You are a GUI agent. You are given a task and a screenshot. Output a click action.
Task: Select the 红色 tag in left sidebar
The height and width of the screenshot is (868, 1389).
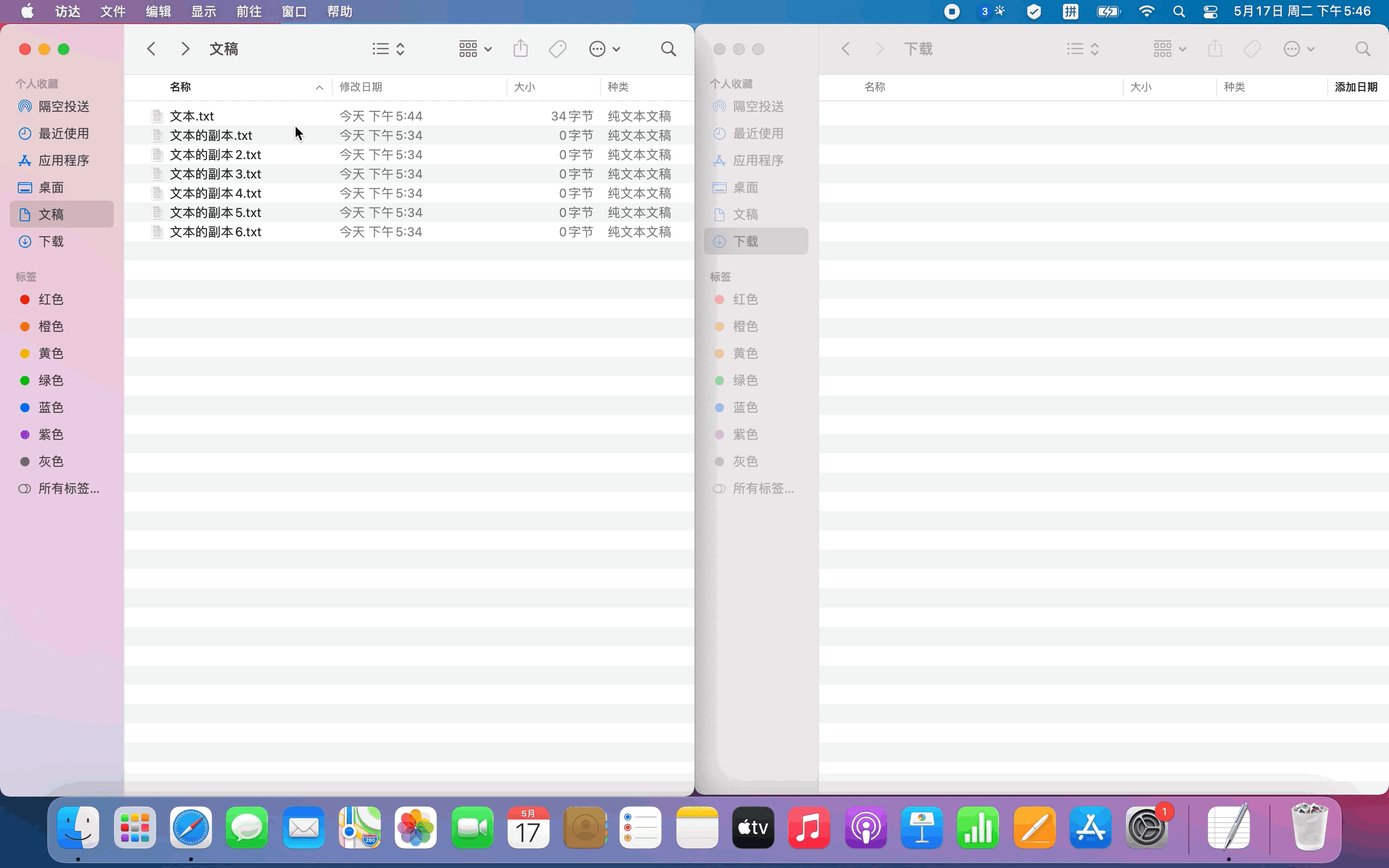51,299
